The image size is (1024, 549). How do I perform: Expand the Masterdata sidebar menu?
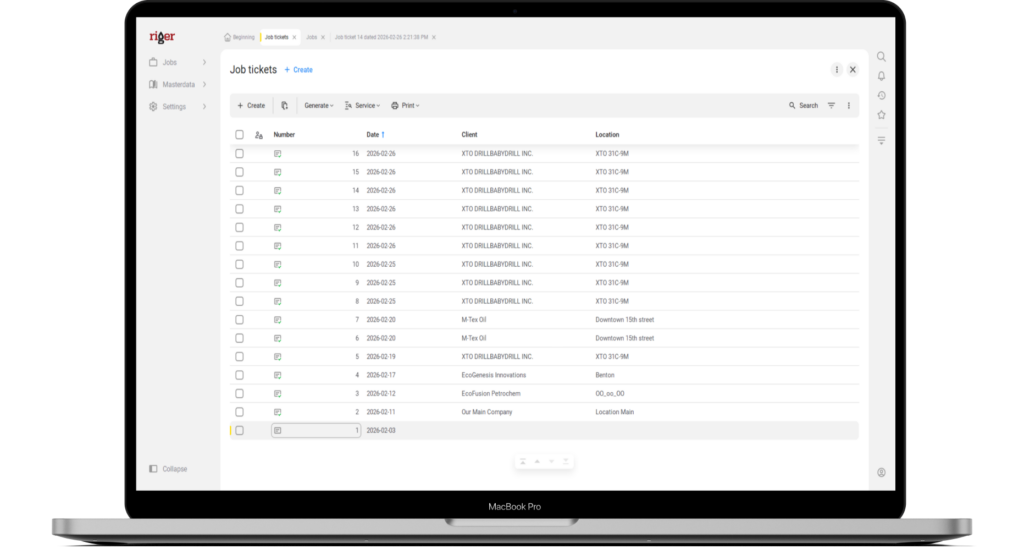(178, 84)
